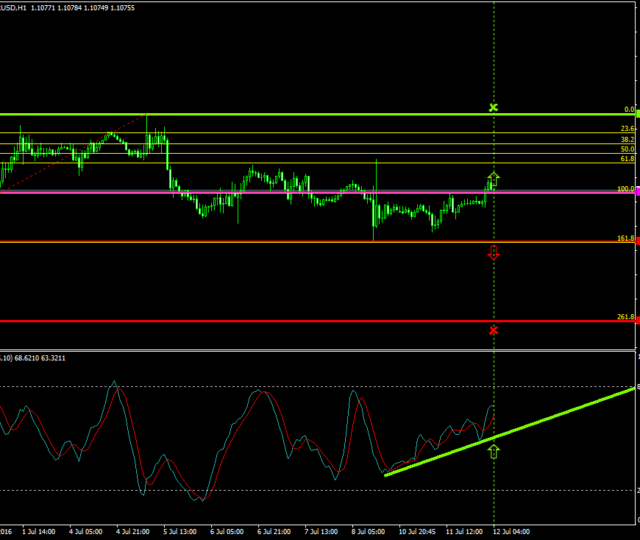Viewport: 640px width, 540px height.
Task: Click the 61.8 Fibonacci level label
Action: (627, 159)
